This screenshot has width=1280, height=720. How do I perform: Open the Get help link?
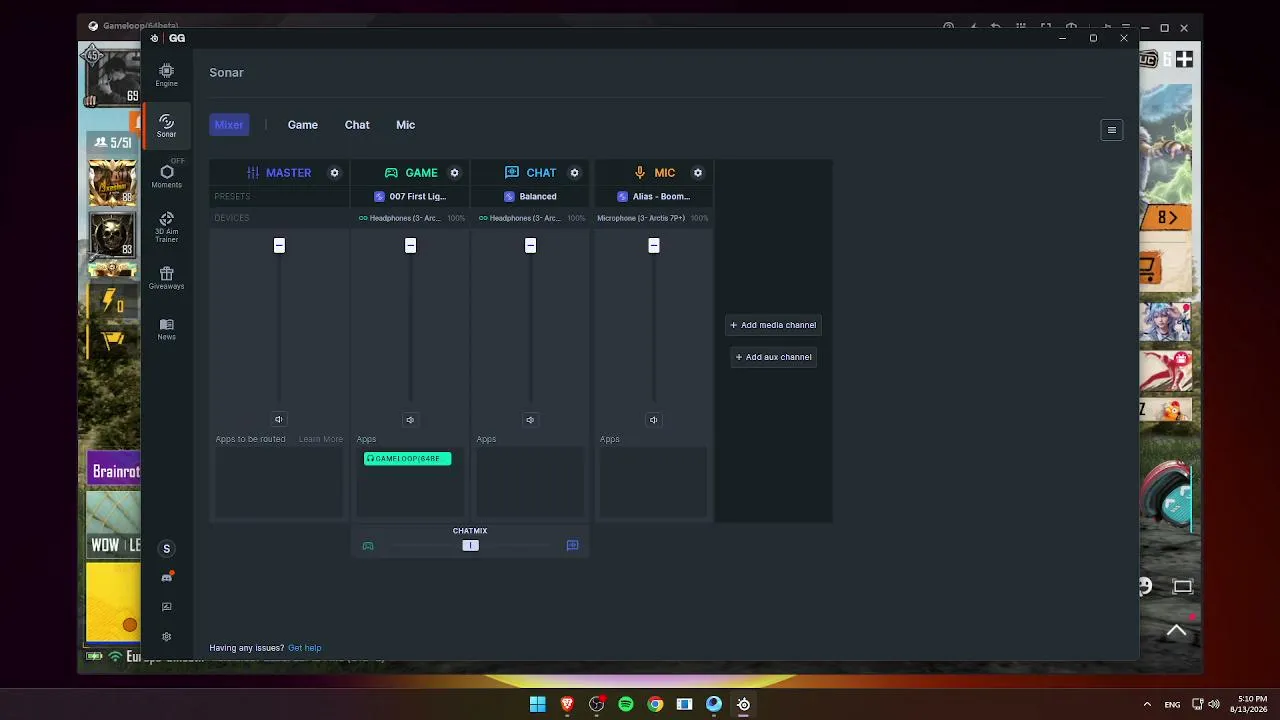pyautogui.click(x=305, y=648)
